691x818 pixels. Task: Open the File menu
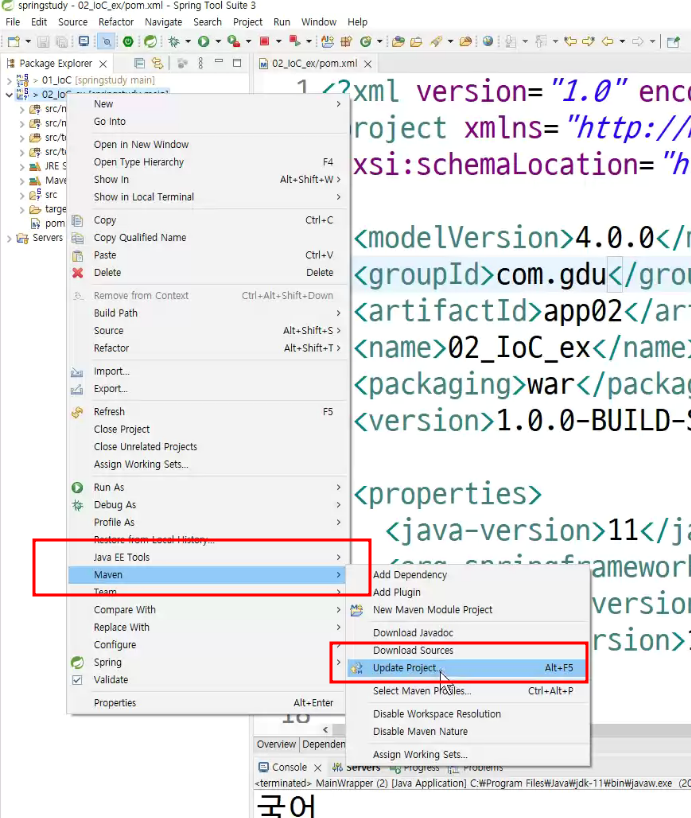[13, 22]
